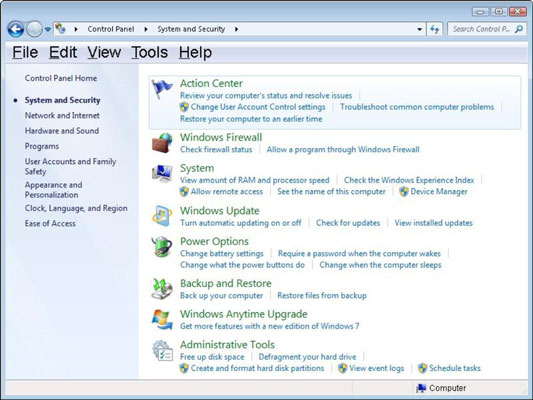
Task: Click the search magnifier icon
Action: (x=519, y=29)
